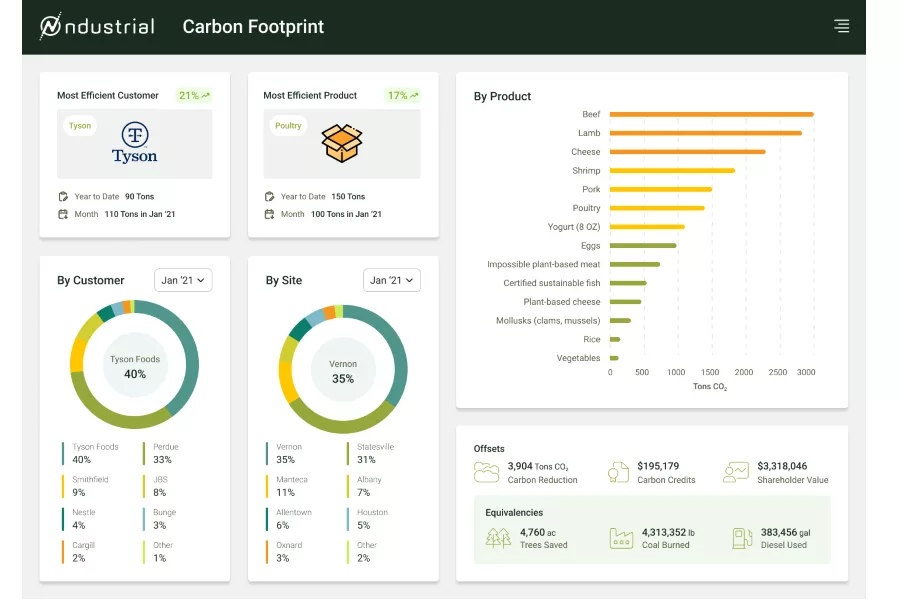Click the Shareholder Value icon
The height and width of the screenshot is (600, 900).
pos(737,472)
